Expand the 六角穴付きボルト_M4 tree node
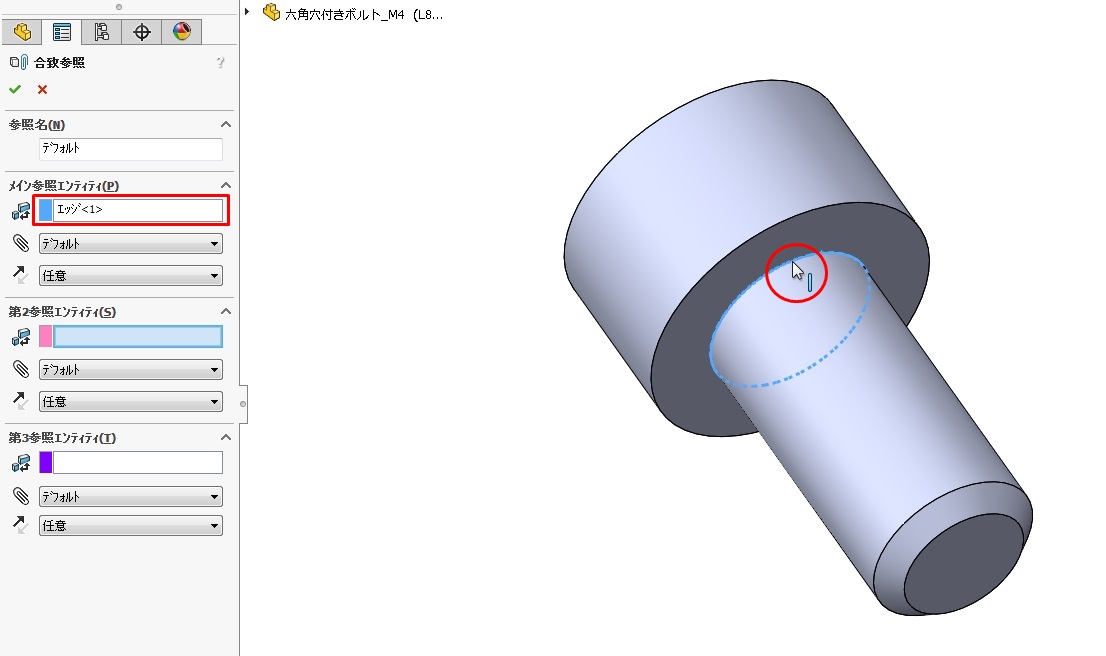The height and width of the screenshot is (656, 1106). [247, 12]
